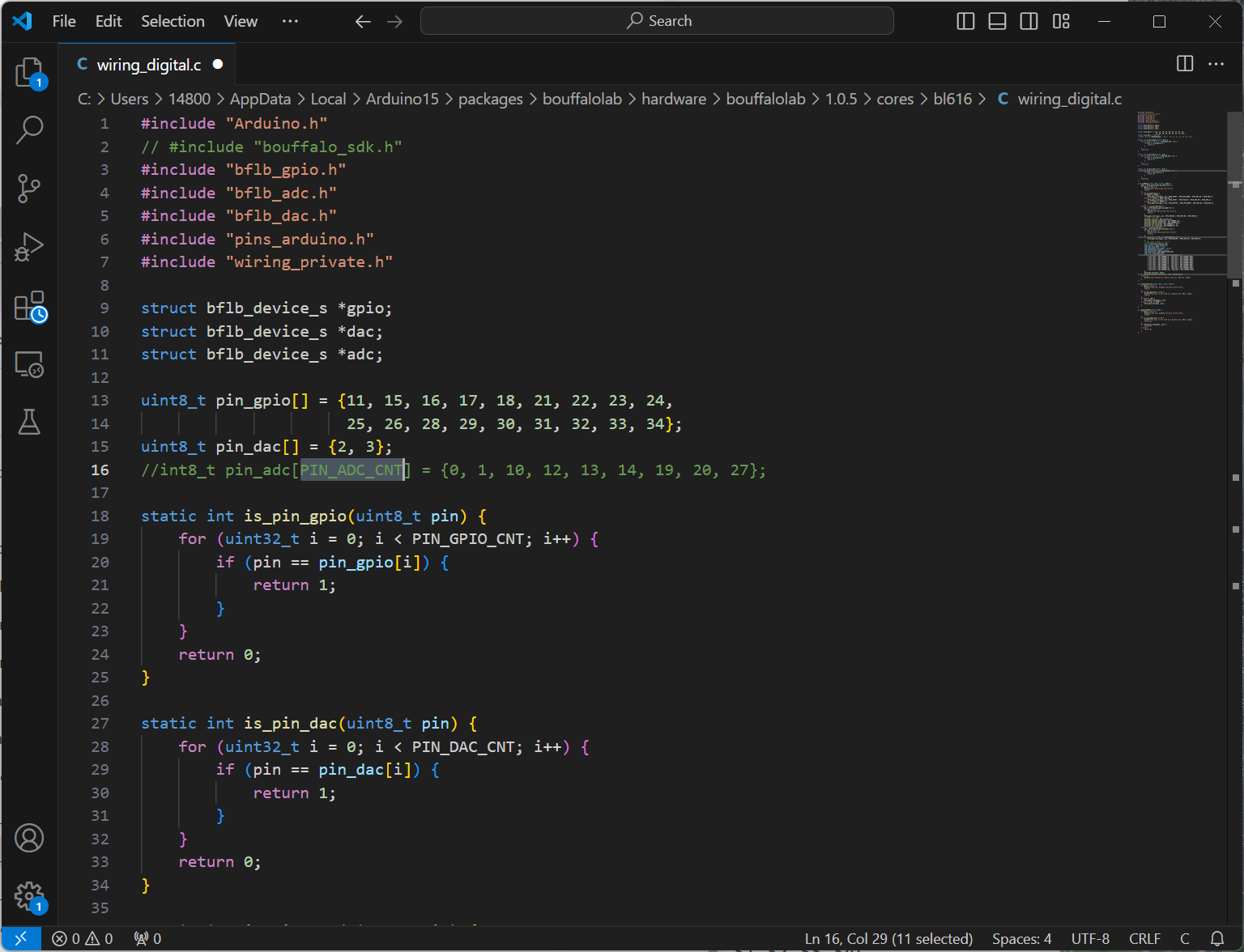Screen dimensions: 1244x952
Task: Split the editor to the right
Action: point(1184,64)
